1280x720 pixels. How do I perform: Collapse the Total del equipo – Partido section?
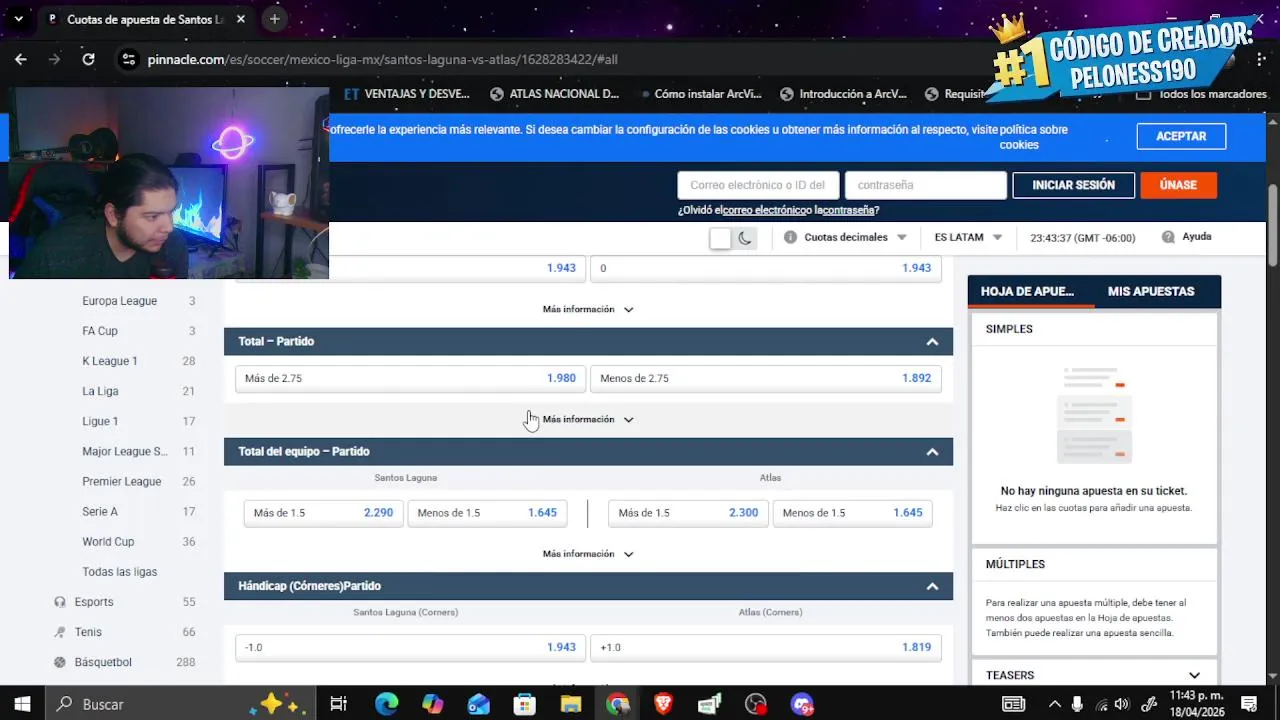pyautogui.click(x=932, y=452)
